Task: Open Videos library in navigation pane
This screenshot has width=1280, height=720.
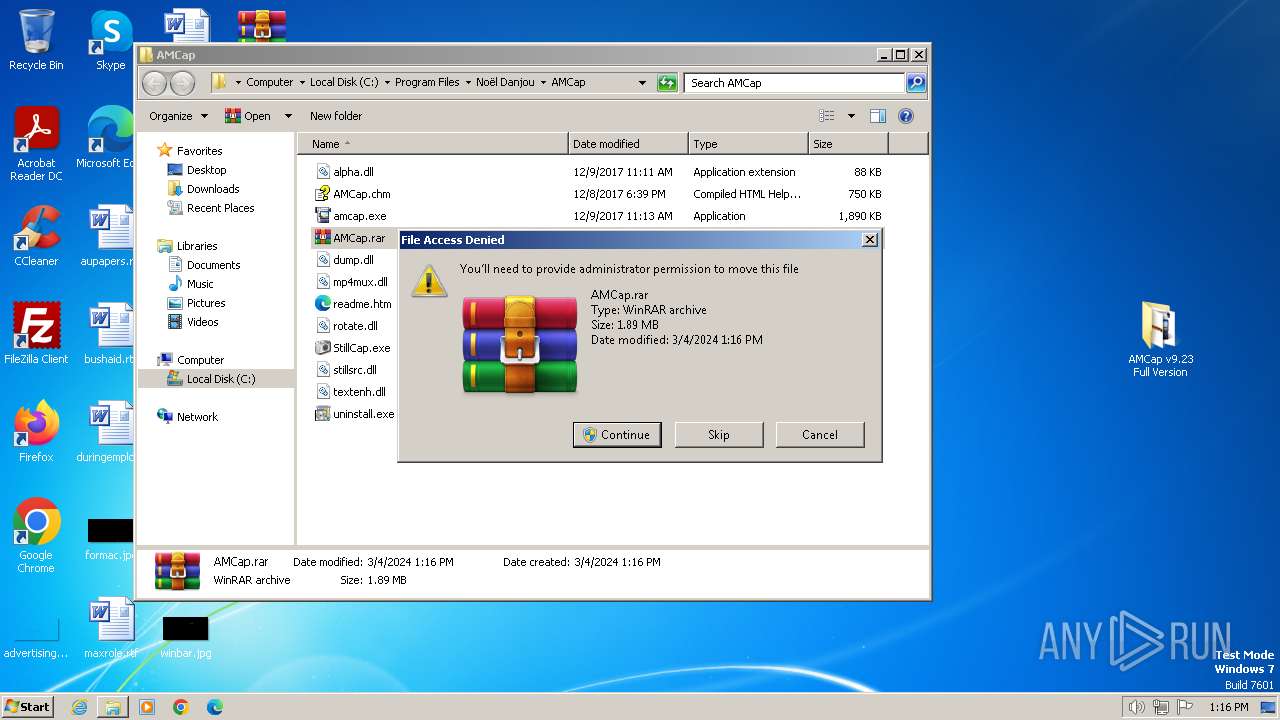Action: tap(202, 322)
